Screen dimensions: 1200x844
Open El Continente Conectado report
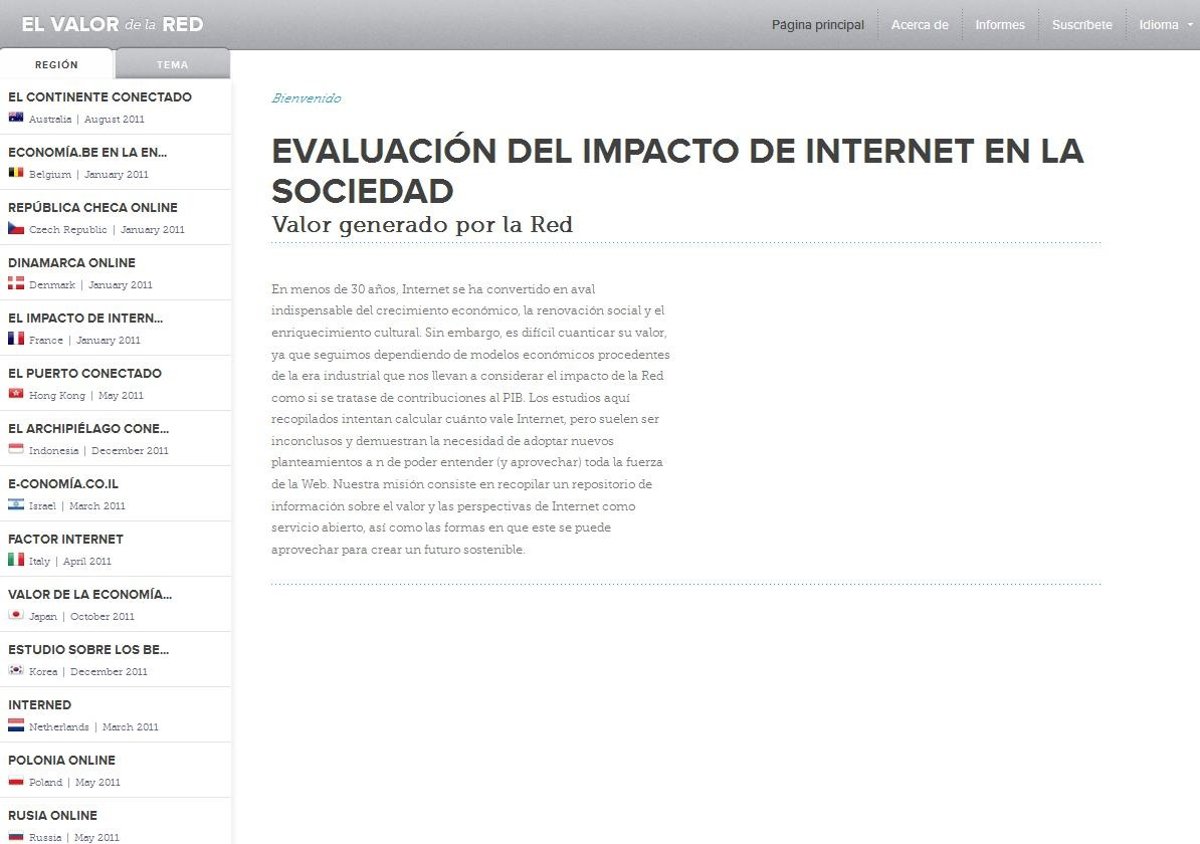coord(100,97)
